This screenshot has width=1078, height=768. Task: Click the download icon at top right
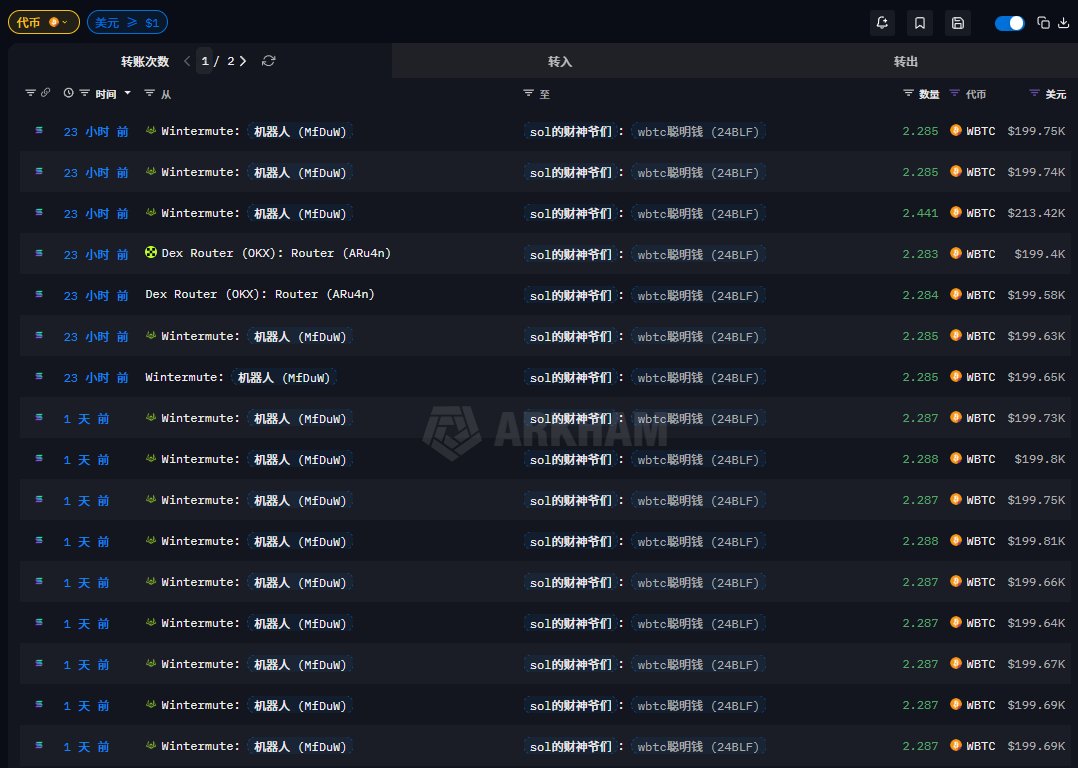1062,22
